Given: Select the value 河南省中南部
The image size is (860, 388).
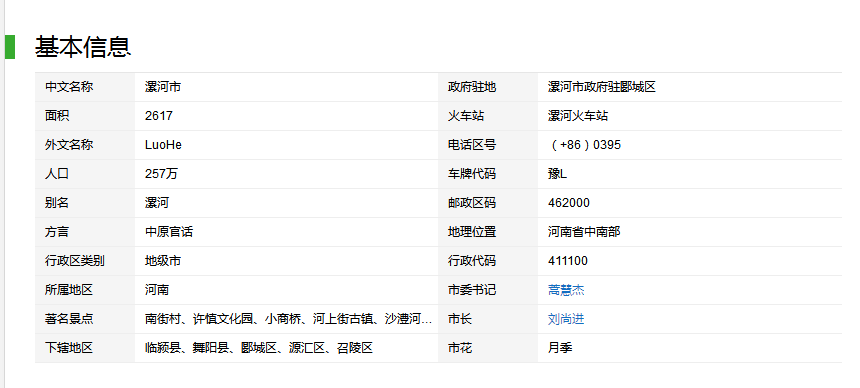Looking at the screenshot, I should click(584, 232).
